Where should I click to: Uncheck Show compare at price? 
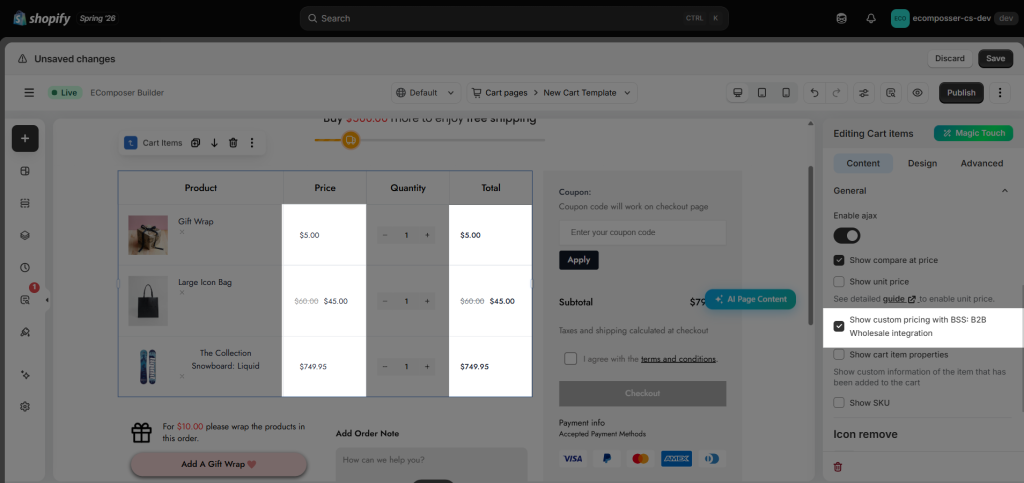839,260
